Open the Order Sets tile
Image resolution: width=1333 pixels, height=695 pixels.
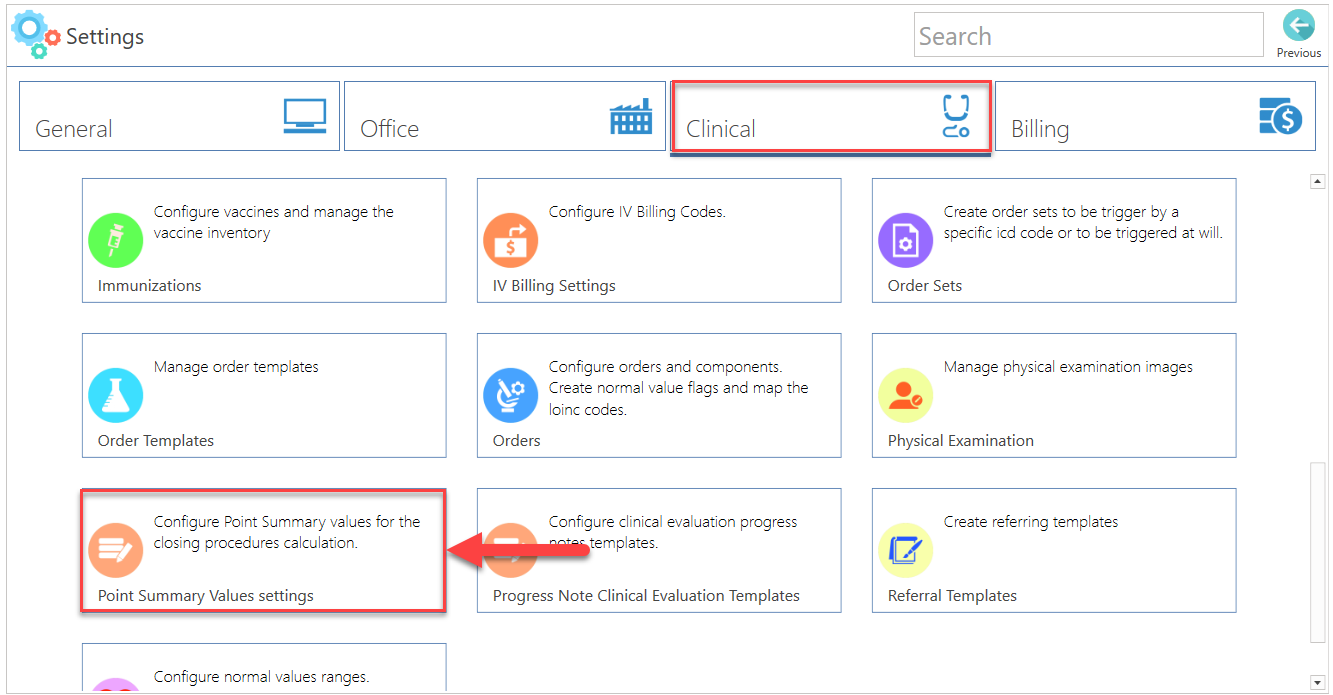[x=1054, y=240]
